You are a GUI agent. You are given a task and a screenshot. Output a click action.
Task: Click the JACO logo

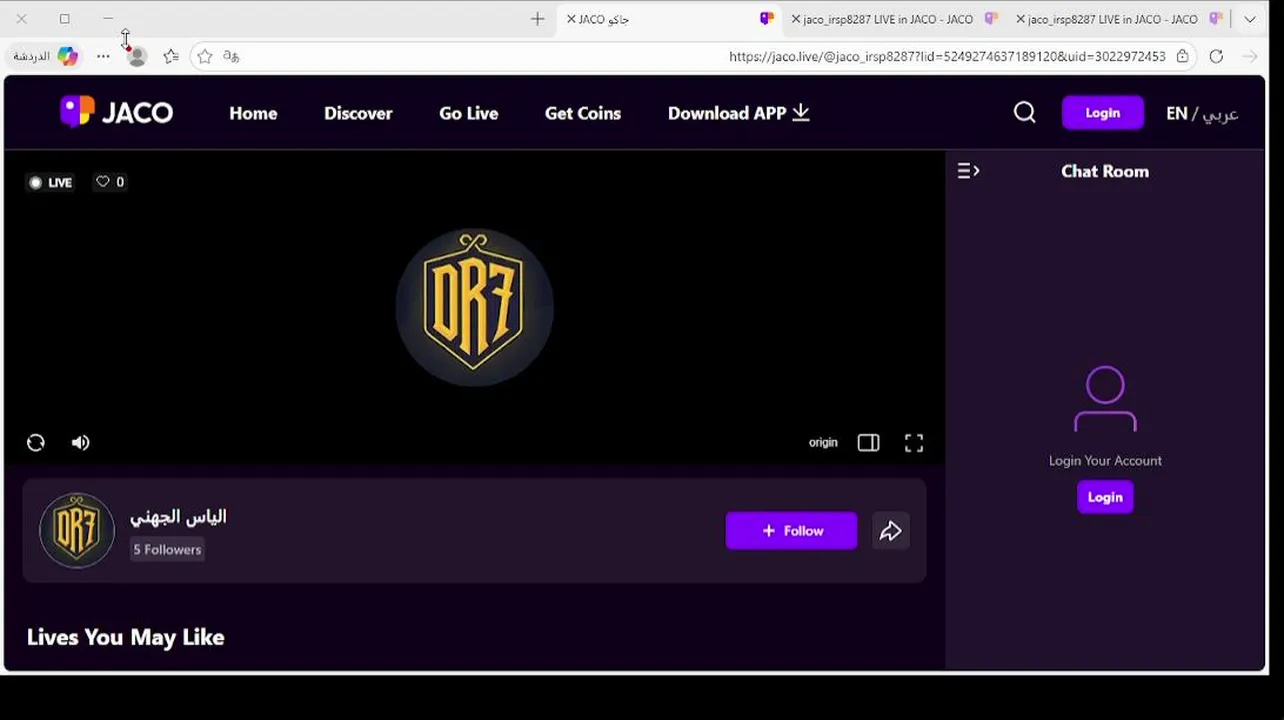coord(116,112)
